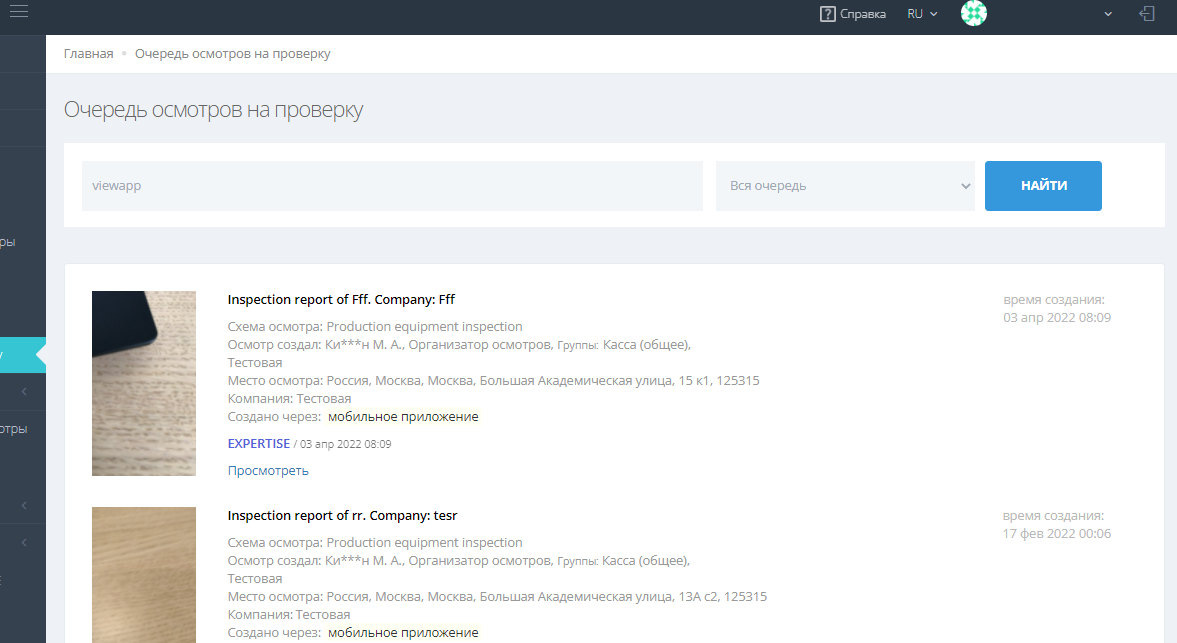Expand sidebar section below the active item
1177x643 pixels.
23,391
